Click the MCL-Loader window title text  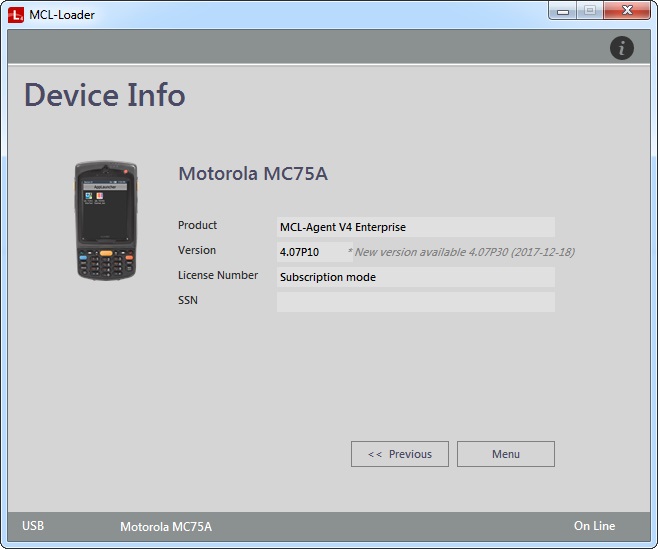[62, 15]
